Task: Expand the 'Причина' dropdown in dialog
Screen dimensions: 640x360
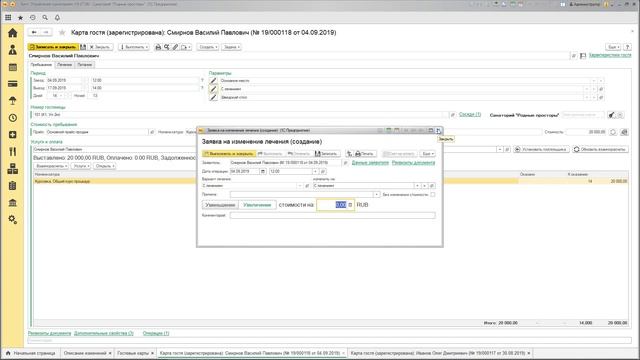Action: 377,195
